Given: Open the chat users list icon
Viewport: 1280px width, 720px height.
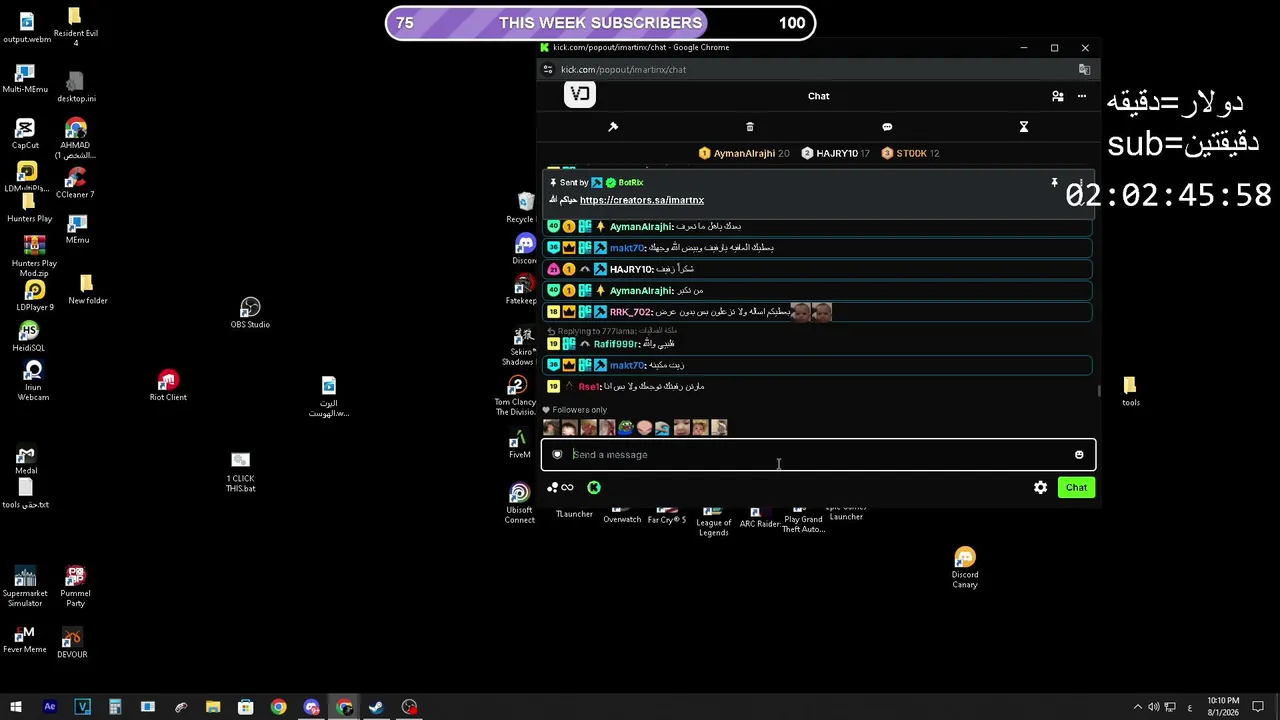Looking at the screenshot, I should point(1058,96).
